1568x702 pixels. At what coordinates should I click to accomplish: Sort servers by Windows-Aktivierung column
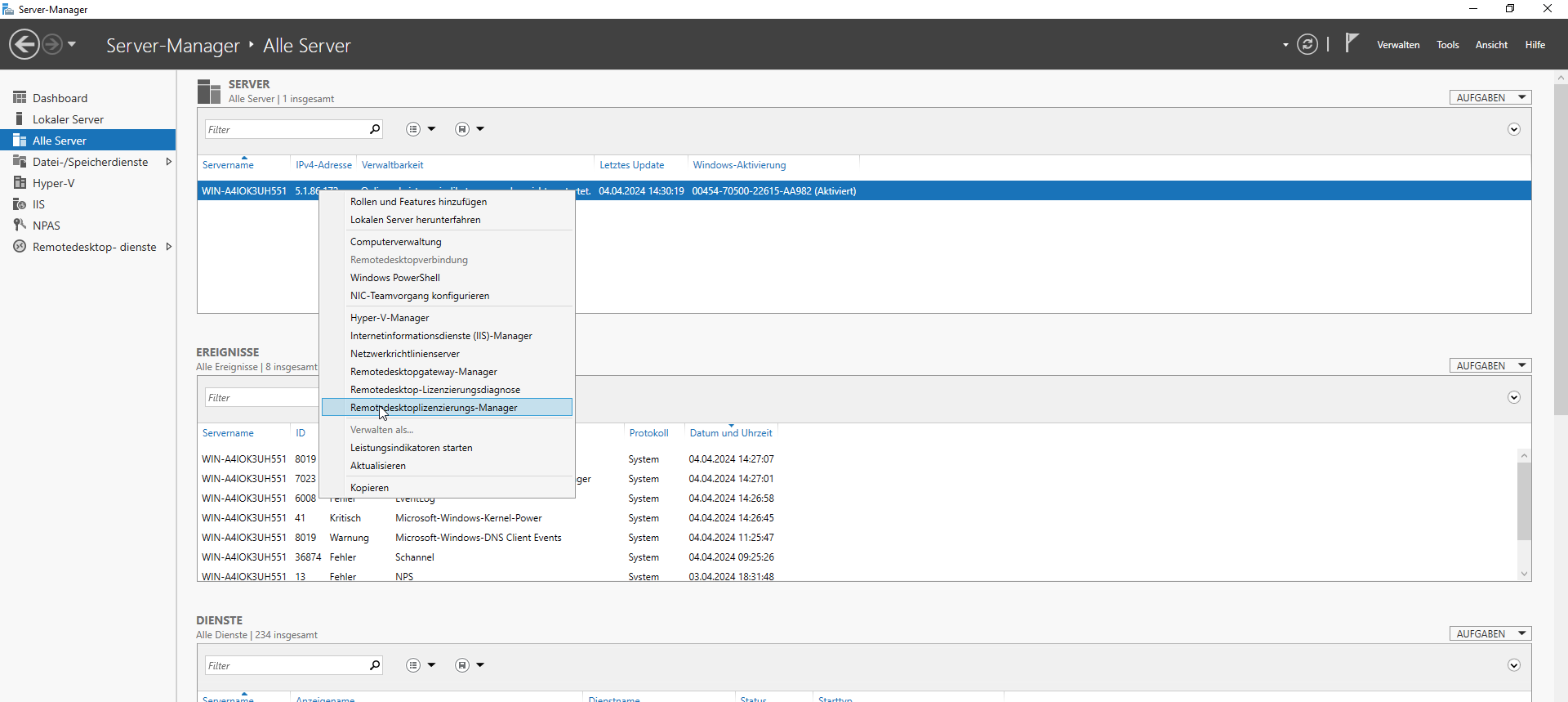coord(739,165)
